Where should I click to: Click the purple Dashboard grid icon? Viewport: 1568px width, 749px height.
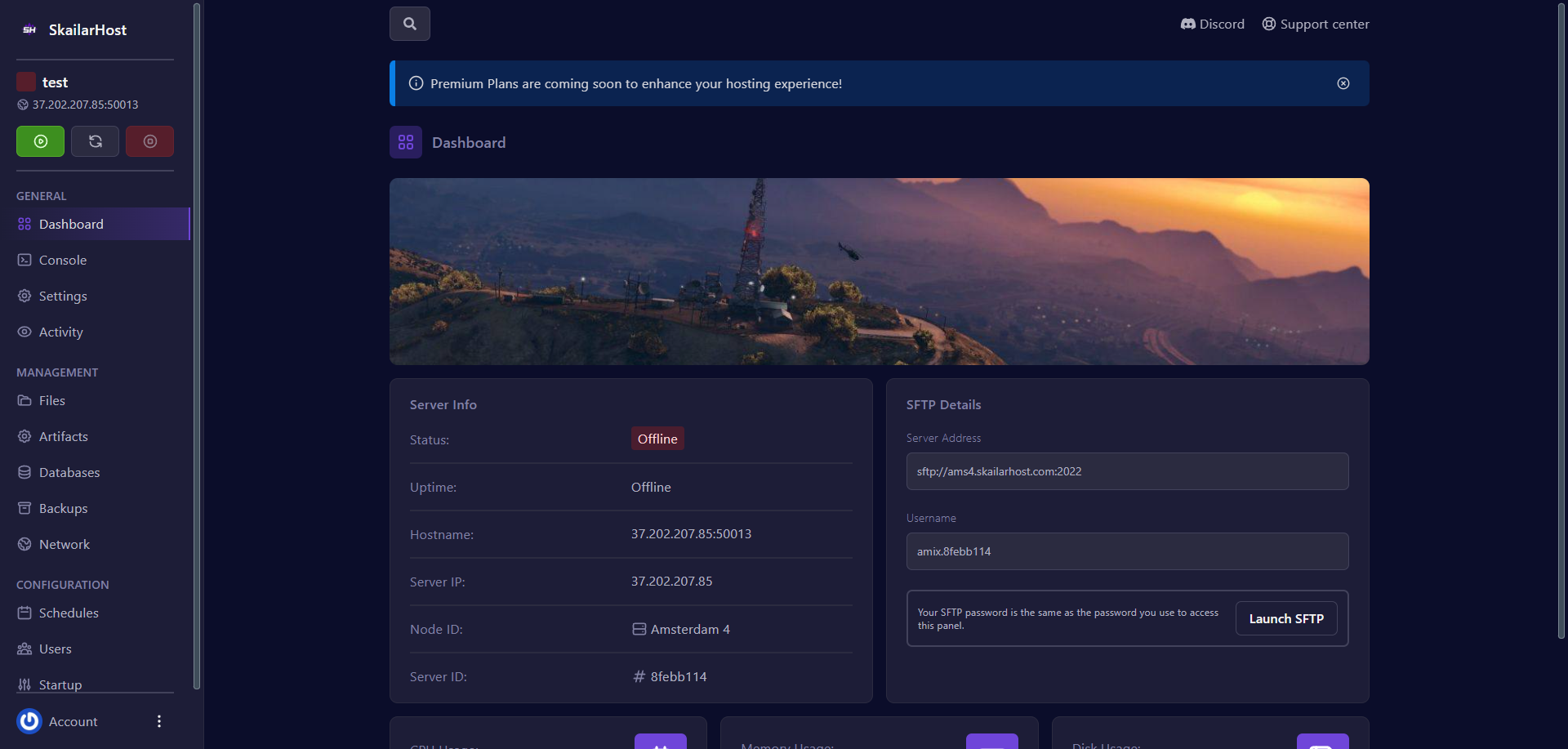[406, 141]
